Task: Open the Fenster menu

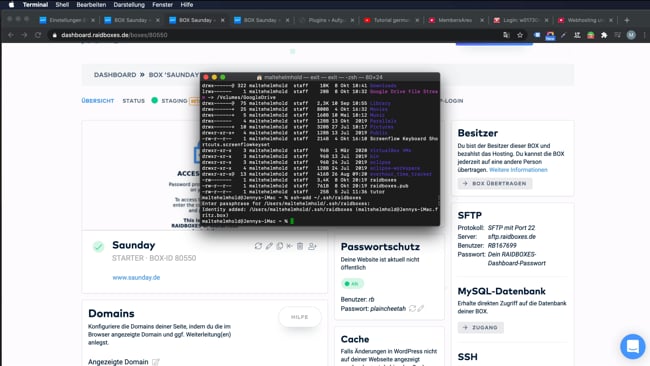Action: click(x=162, y=5)
